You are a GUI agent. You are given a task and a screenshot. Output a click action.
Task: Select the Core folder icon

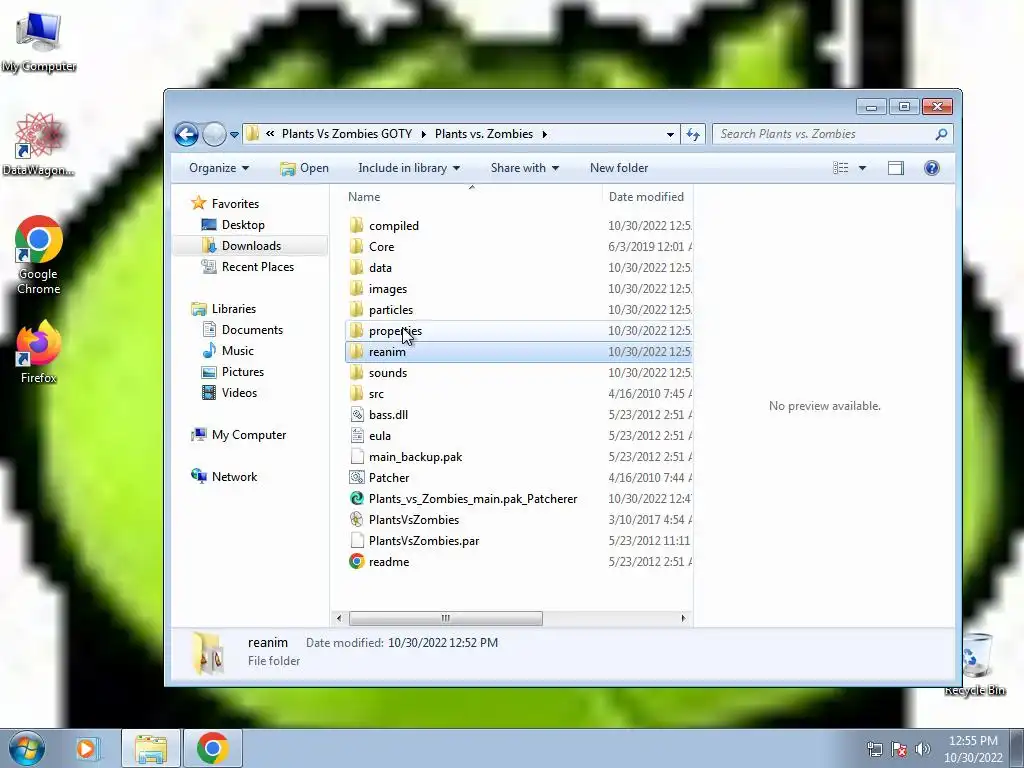point(357,246)
